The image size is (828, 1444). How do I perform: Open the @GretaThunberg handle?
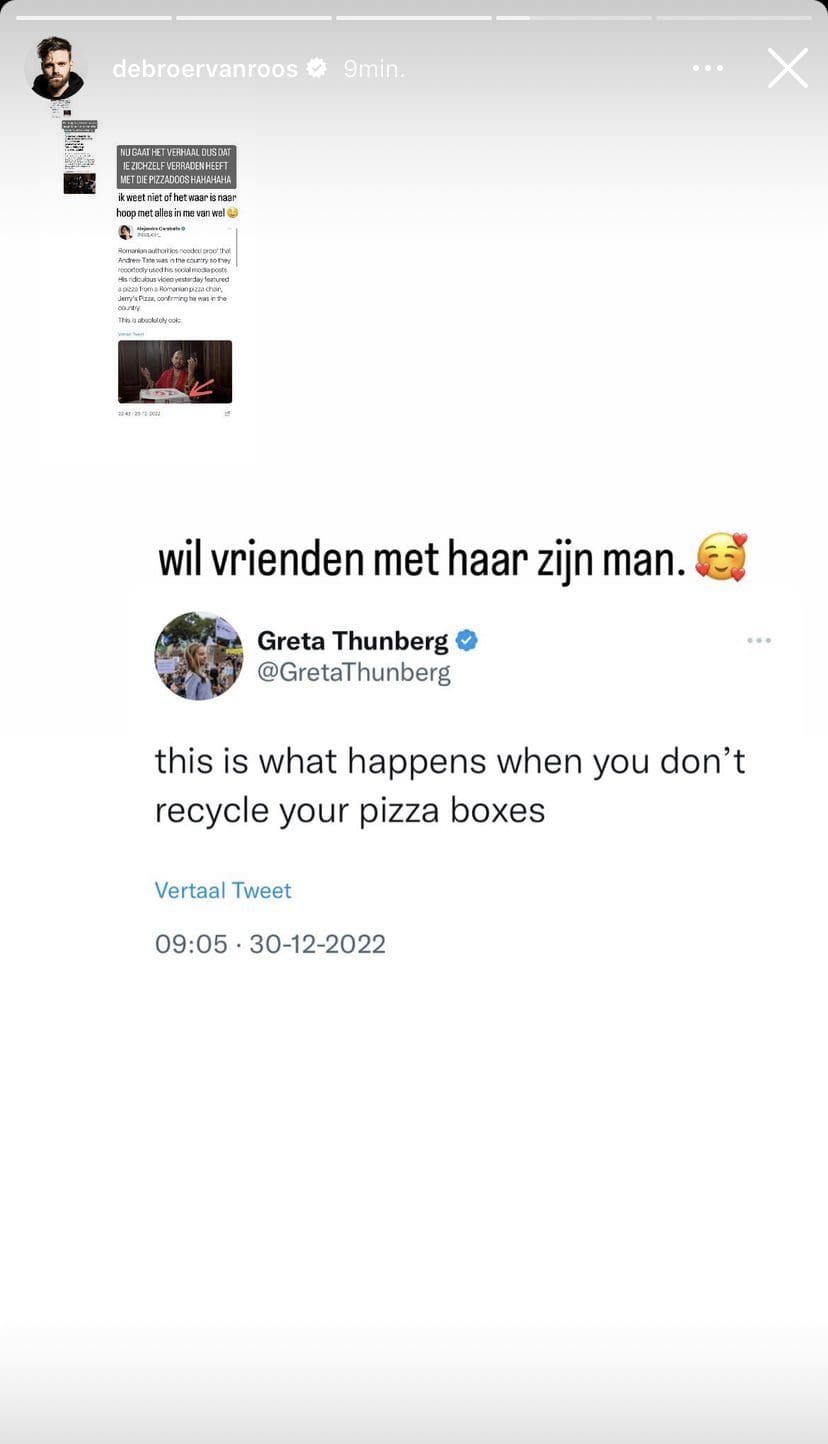354,673
